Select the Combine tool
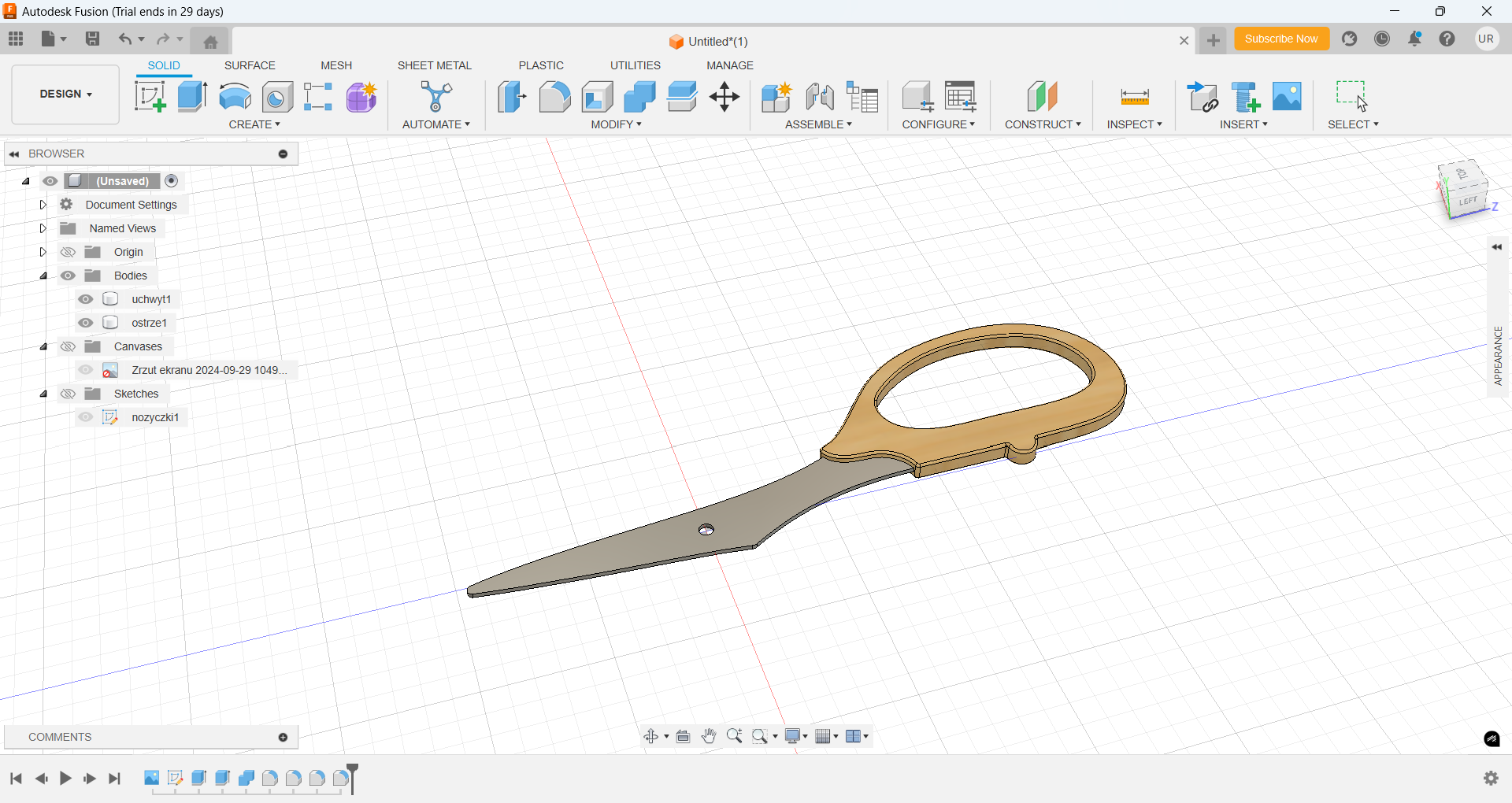This screenshot has width=1512, height=803. coord(639,97)
